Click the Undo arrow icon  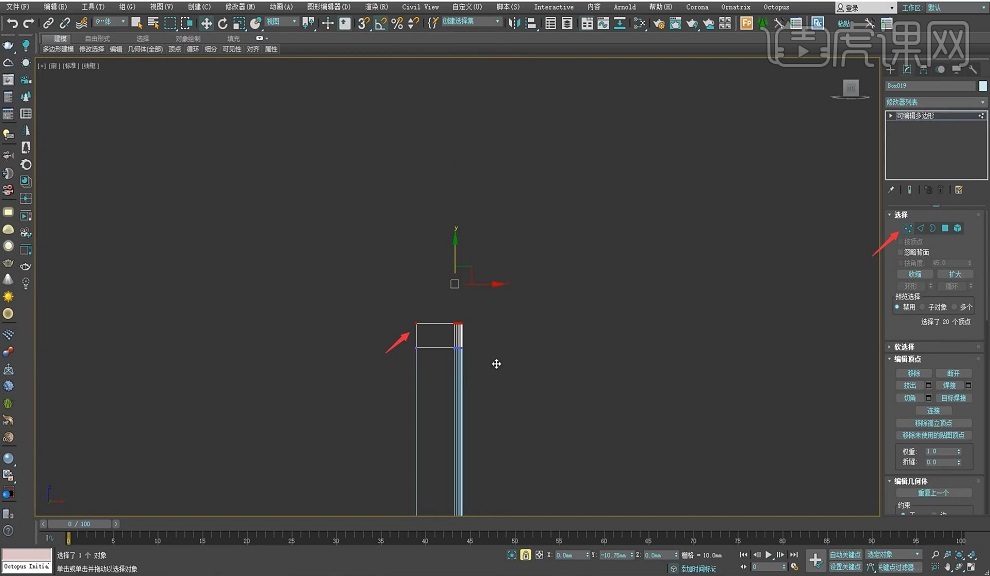coord(12,22)
